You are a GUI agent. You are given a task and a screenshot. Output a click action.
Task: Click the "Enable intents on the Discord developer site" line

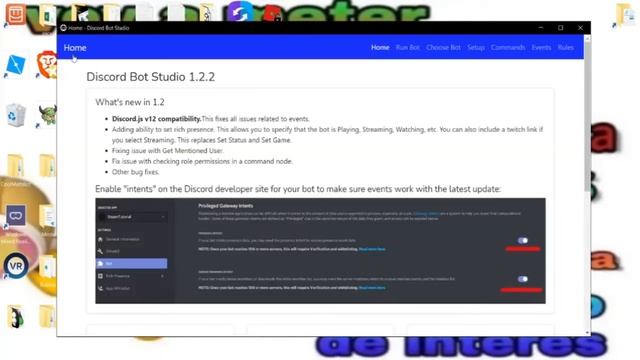(298, 189)
